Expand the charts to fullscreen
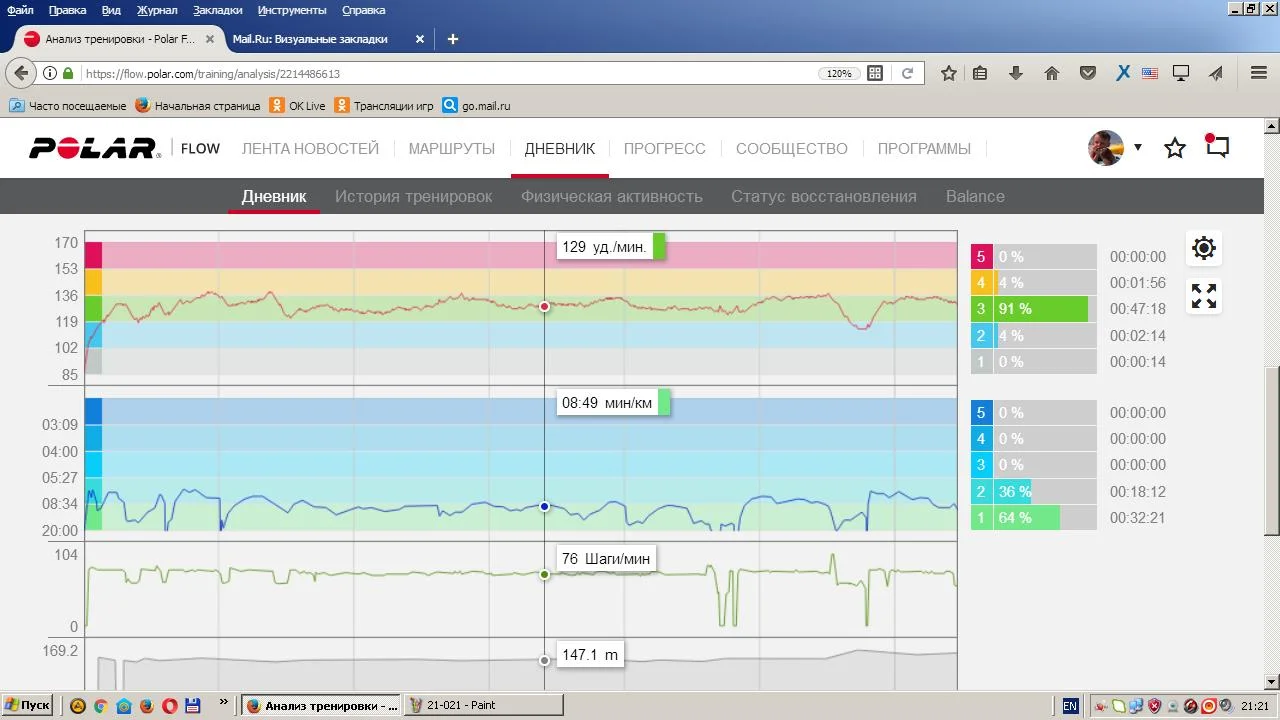 tap(1204, 296)
